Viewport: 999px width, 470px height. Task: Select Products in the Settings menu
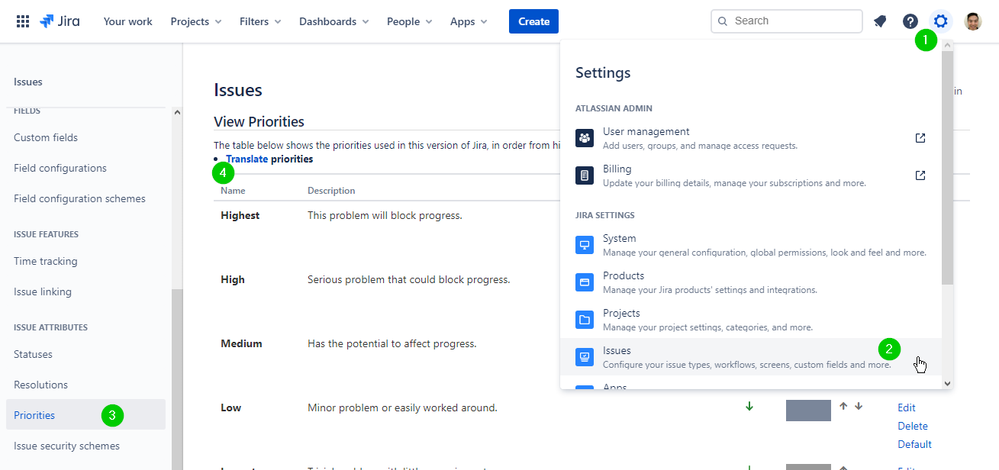point(751,282)
